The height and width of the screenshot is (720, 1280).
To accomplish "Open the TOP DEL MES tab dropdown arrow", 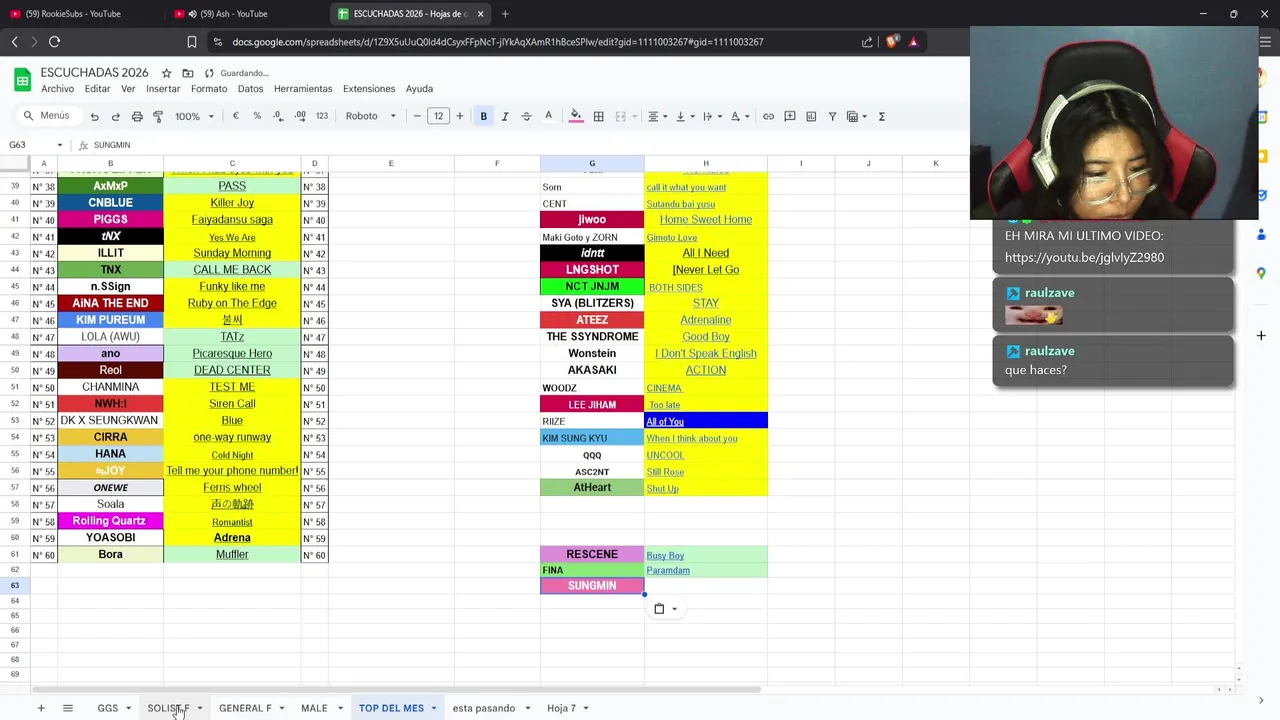I will [x=433, y=708].
